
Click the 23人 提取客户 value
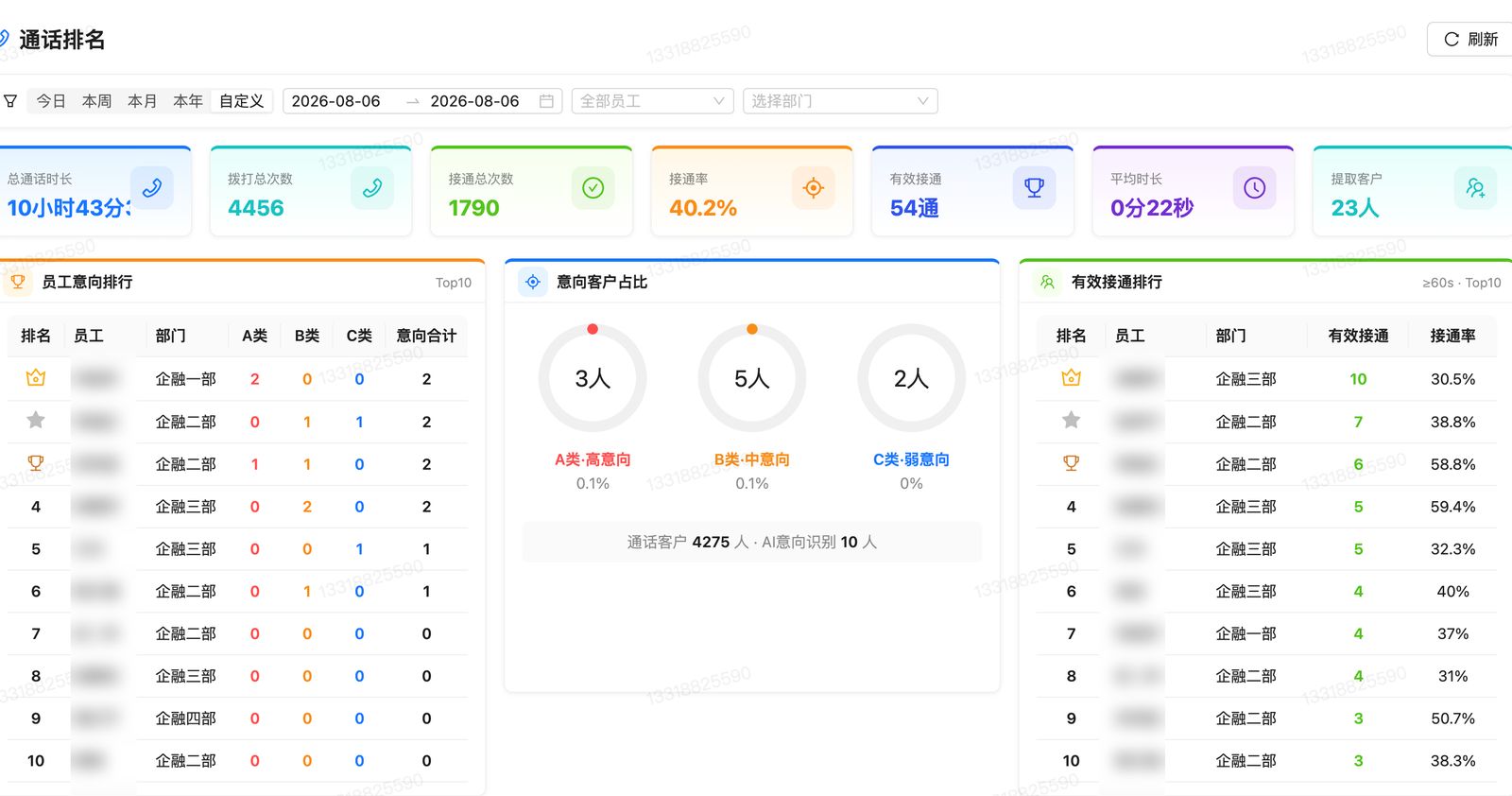(x=1355, y=208)
